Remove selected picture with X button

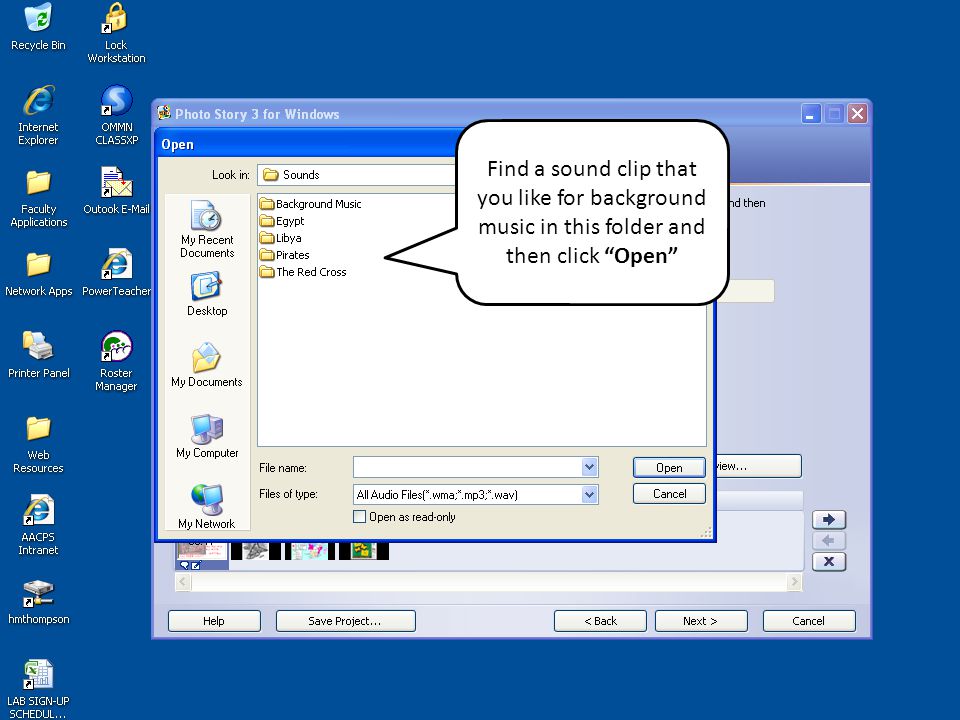click(x=829, y=561)
